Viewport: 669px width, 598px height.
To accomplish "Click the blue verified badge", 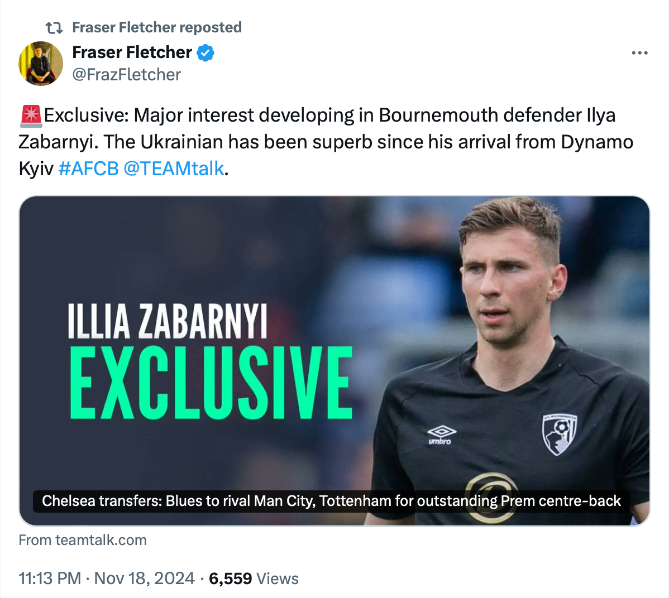I will point(206,53).
